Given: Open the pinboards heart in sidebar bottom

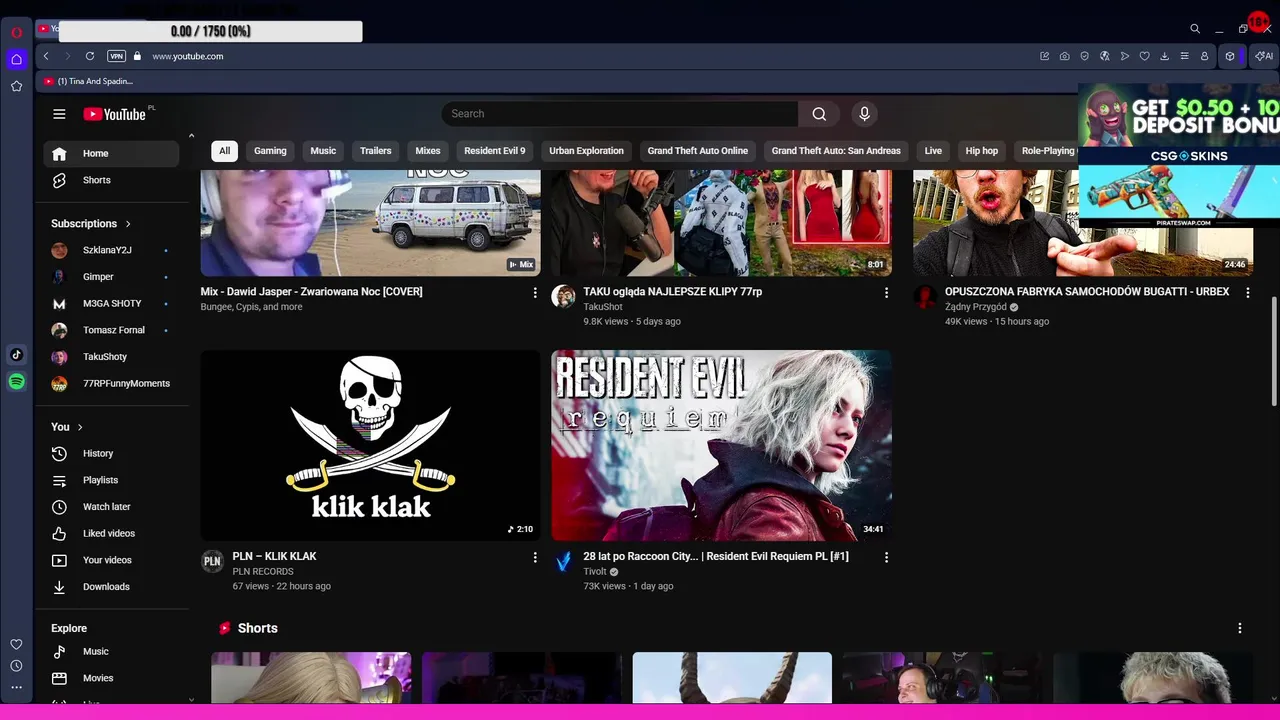Looking at the screenshot, I should (x=16, y=644).
